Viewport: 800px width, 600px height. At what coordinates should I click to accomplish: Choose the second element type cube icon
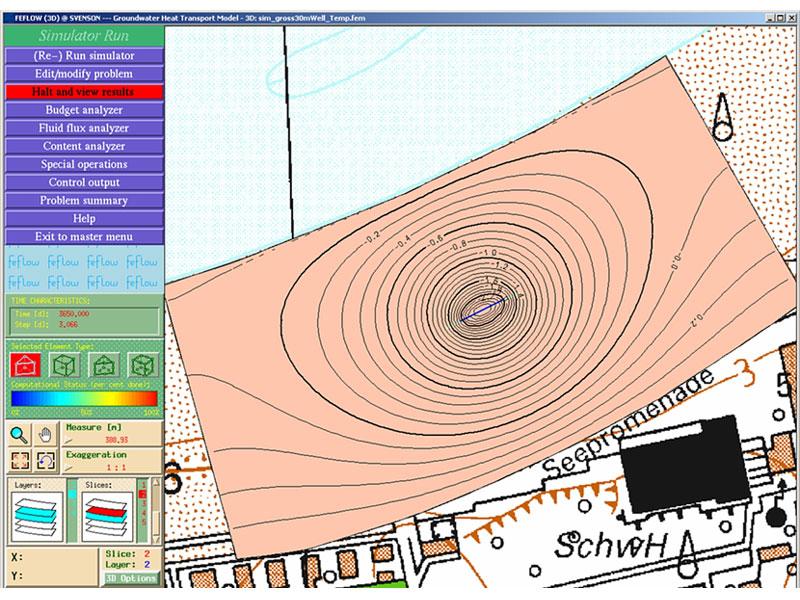pyautogui.click(x=65, y=365)
